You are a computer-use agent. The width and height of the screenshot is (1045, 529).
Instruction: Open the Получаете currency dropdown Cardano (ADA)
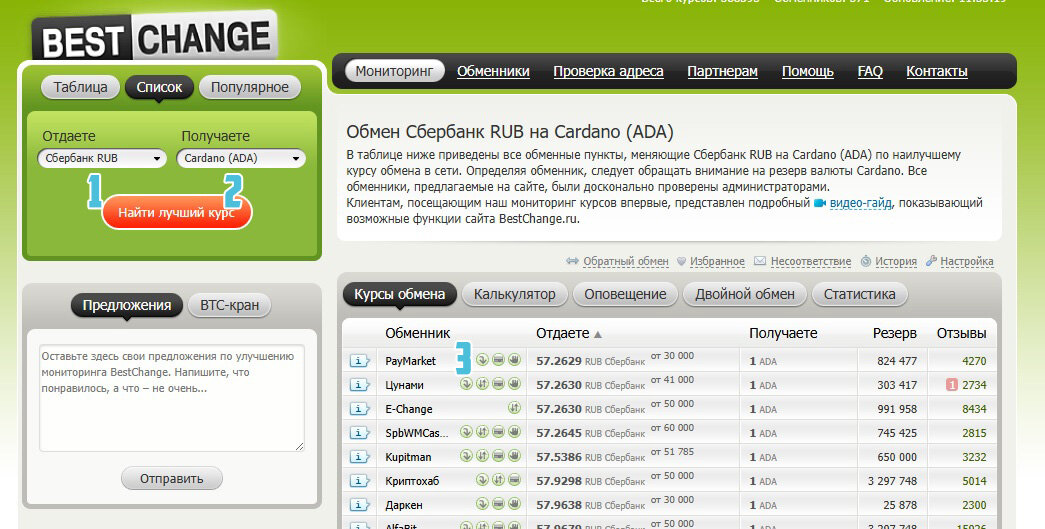tap(241, 159)
